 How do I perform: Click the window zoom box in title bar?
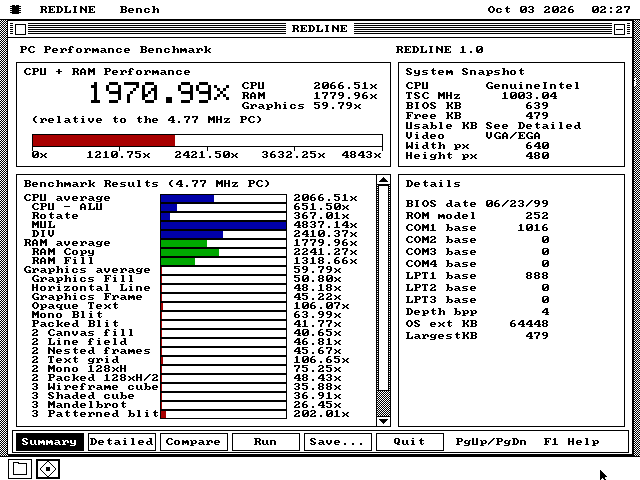click(619, 29)
